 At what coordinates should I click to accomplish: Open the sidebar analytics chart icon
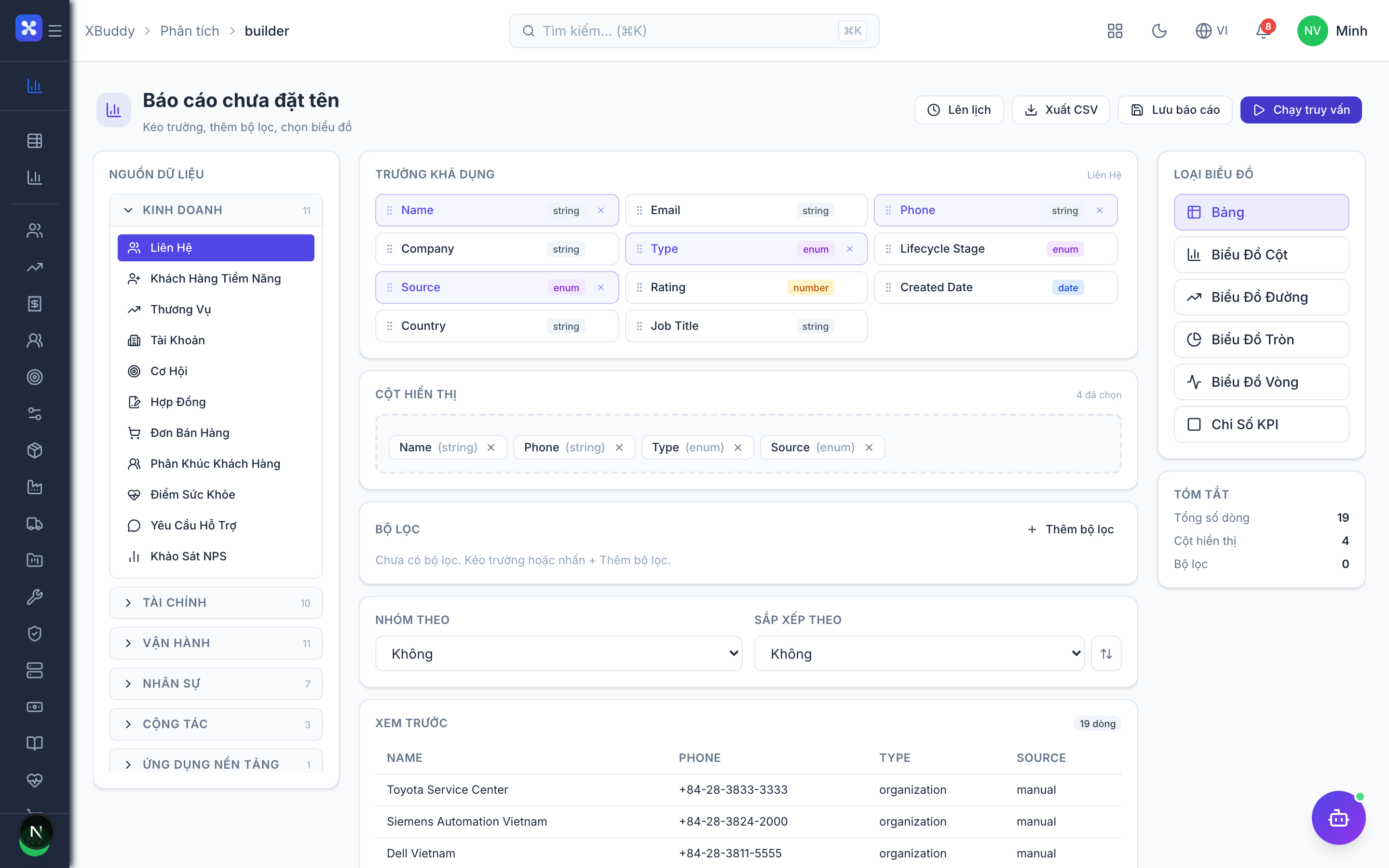pos(34,86)
